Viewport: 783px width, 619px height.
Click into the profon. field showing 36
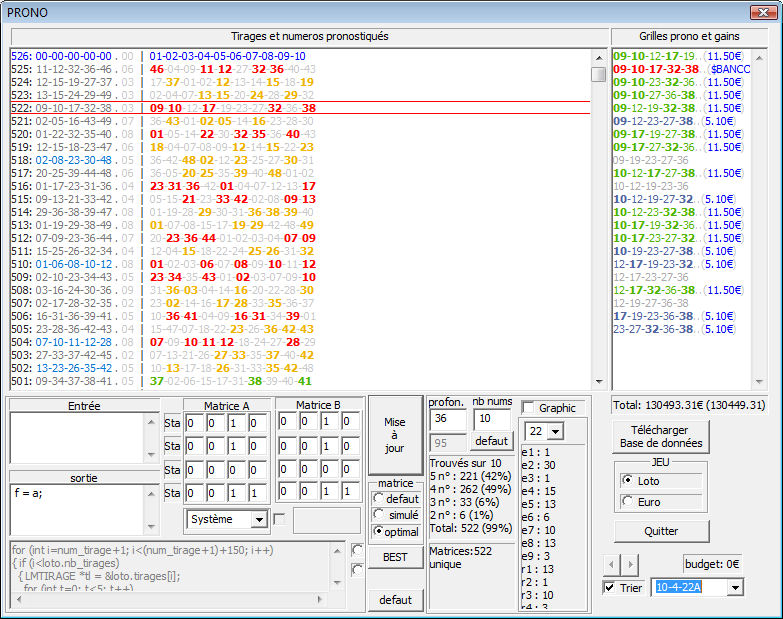click(x=447, y=419)
